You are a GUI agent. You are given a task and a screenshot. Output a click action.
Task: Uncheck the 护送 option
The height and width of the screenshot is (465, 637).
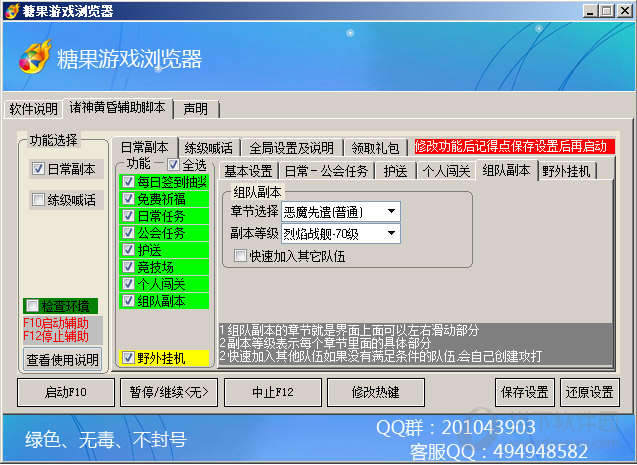pyautogui.click(x=128, y=250)
